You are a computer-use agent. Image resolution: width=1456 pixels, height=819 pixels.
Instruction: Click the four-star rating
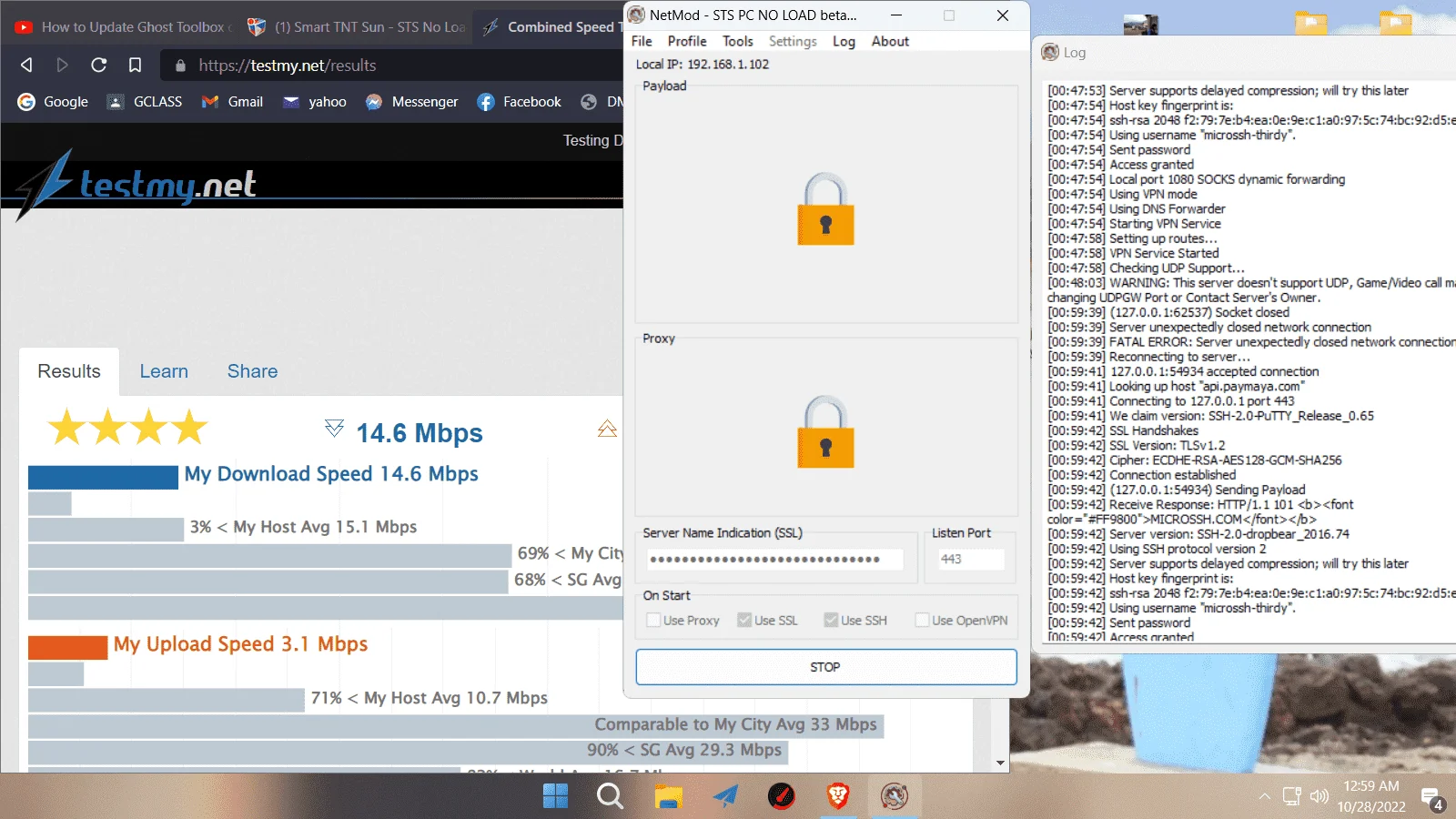127,427
